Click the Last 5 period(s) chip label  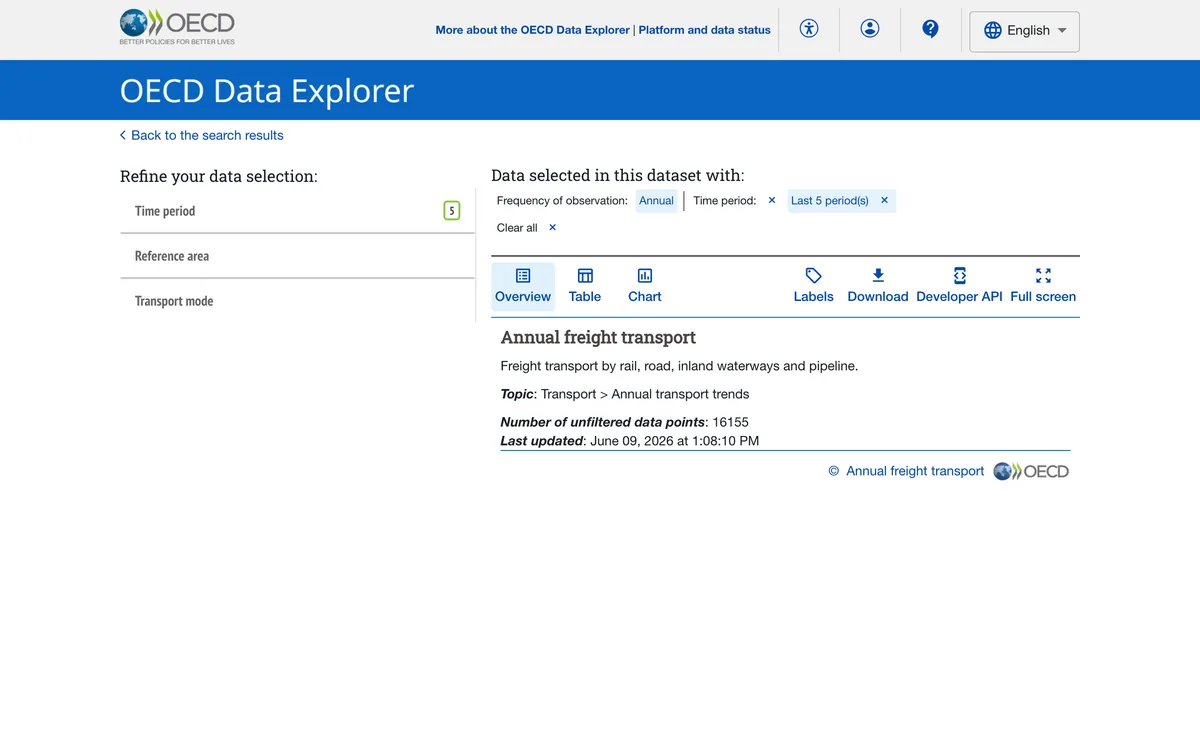(830, 201)
